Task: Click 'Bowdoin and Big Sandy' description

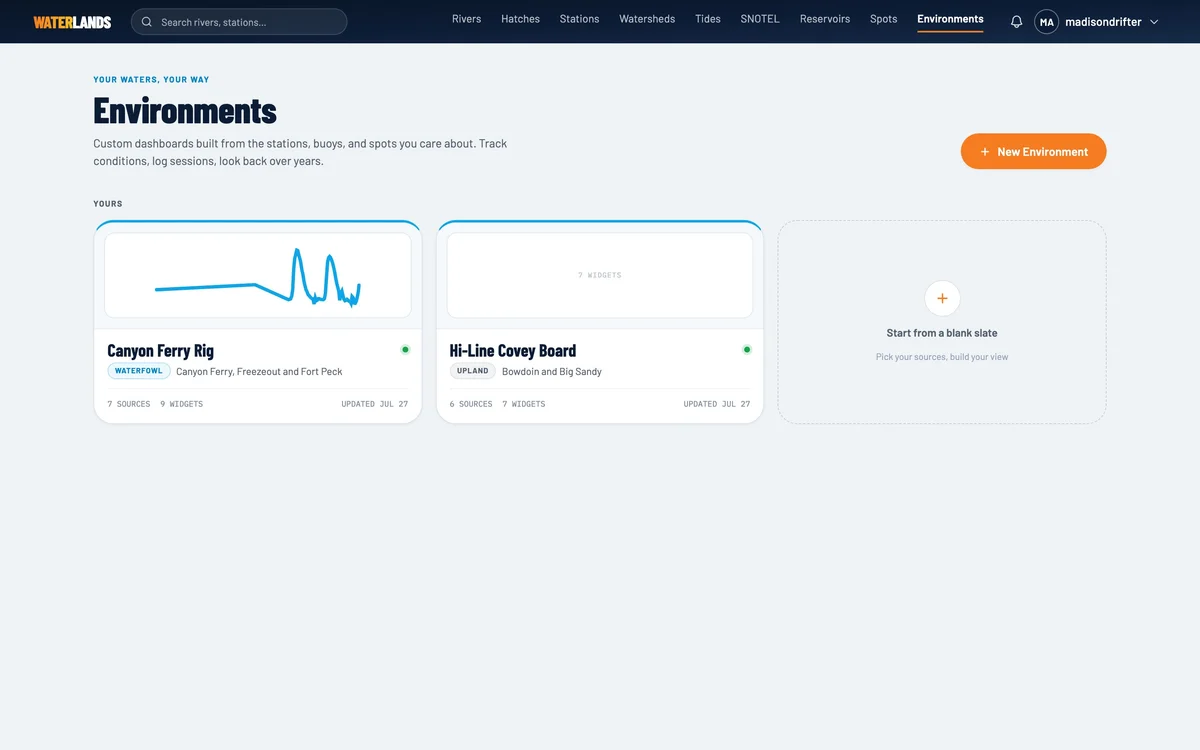Action: click(x=552, y=372)
